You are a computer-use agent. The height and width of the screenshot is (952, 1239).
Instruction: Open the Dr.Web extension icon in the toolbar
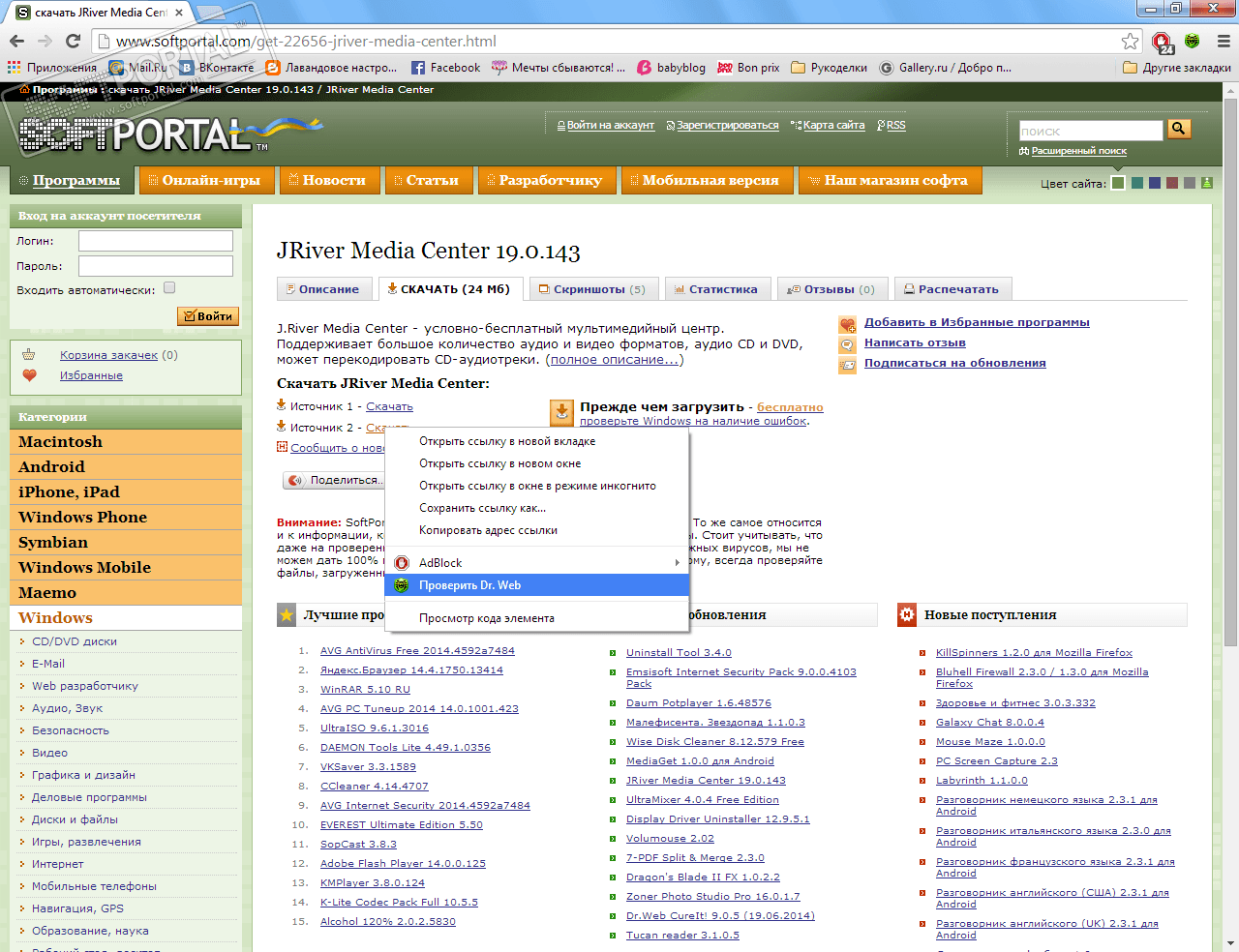click(x=1193, y=41)
